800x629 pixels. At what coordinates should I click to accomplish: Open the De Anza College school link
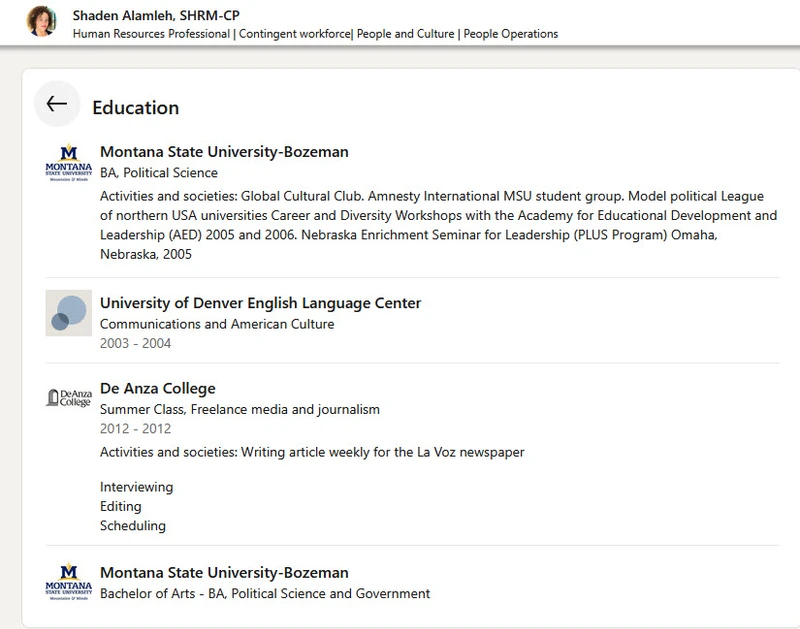click(x=158, y=389)
